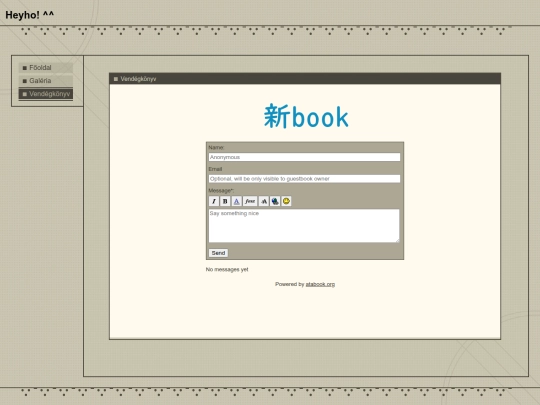Open the Galéria menu item

46,81
